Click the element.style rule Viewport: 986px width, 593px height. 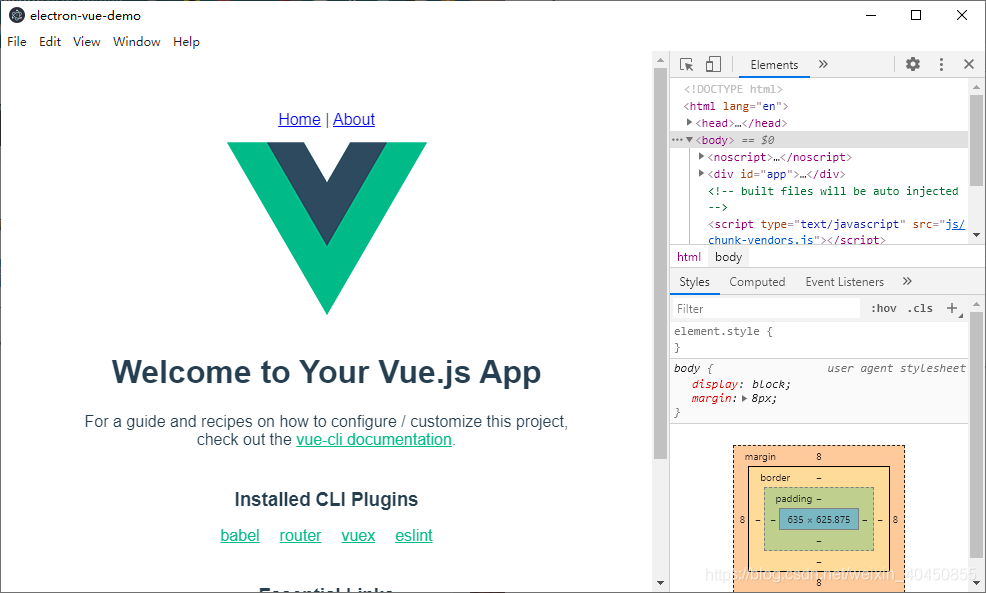723,331
